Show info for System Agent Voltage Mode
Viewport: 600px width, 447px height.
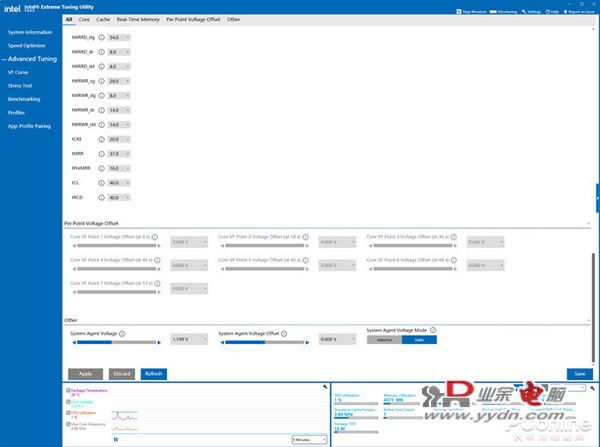click(x=433, y=330)
